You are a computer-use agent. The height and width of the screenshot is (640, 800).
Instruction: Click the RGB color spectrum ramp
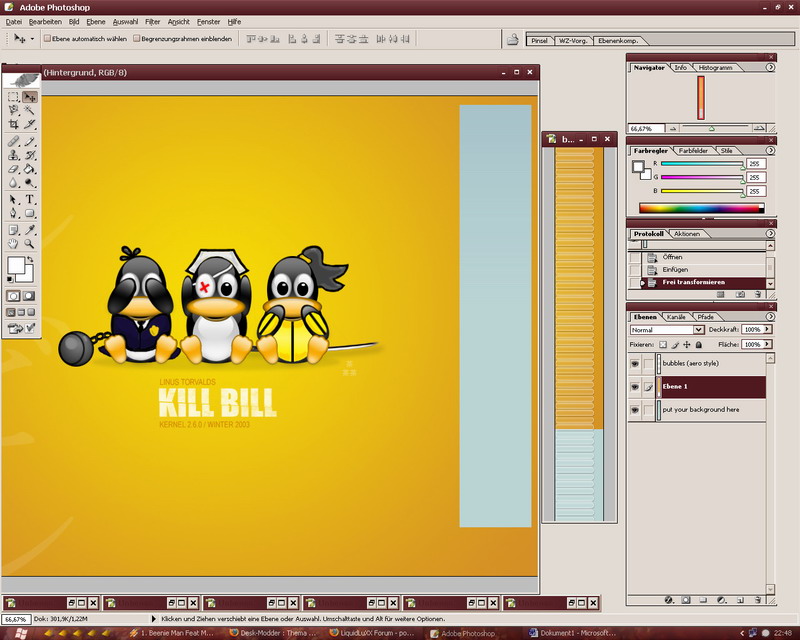coord(702,208)
